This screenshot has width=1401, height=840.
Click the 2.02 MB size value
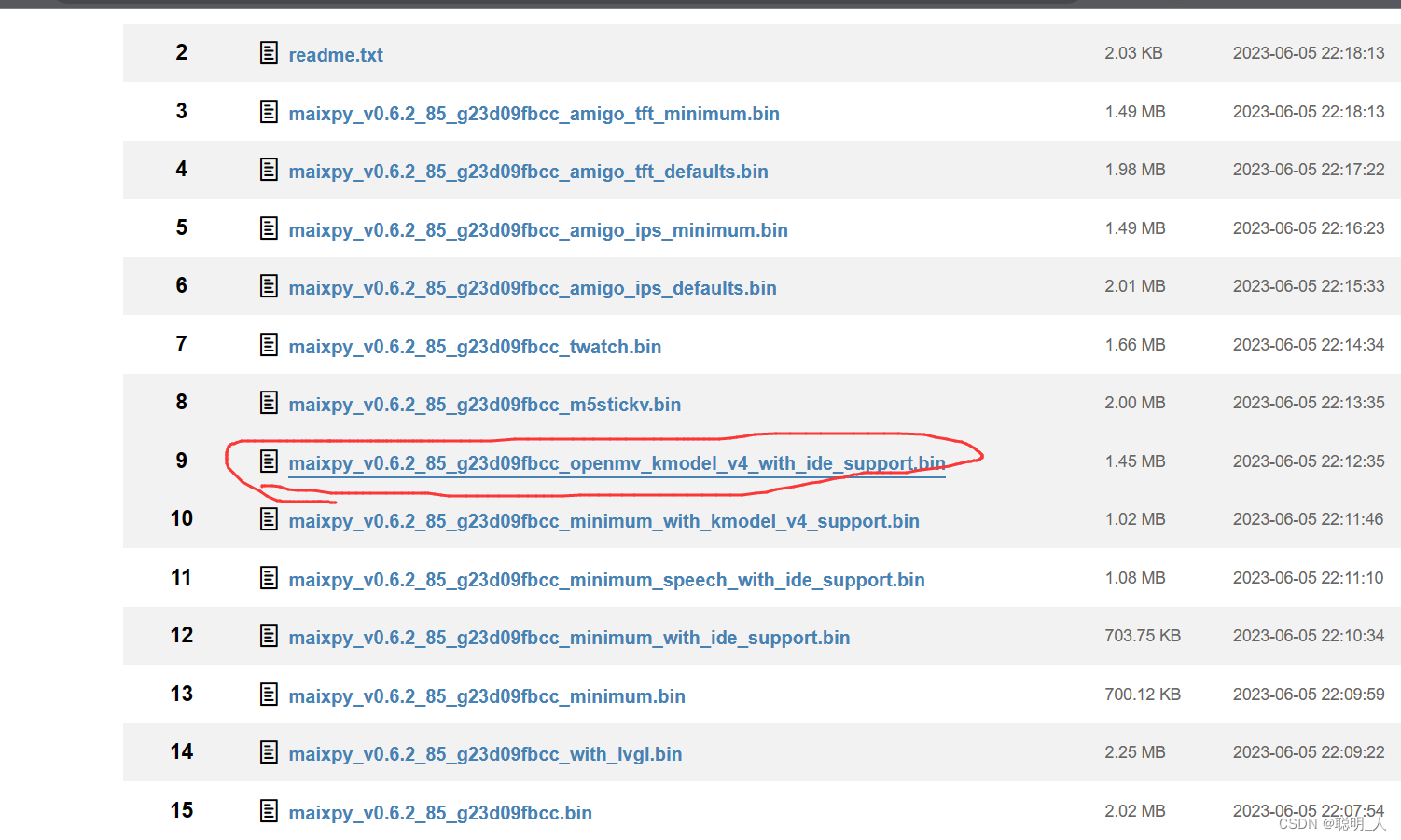(1135, 811)
